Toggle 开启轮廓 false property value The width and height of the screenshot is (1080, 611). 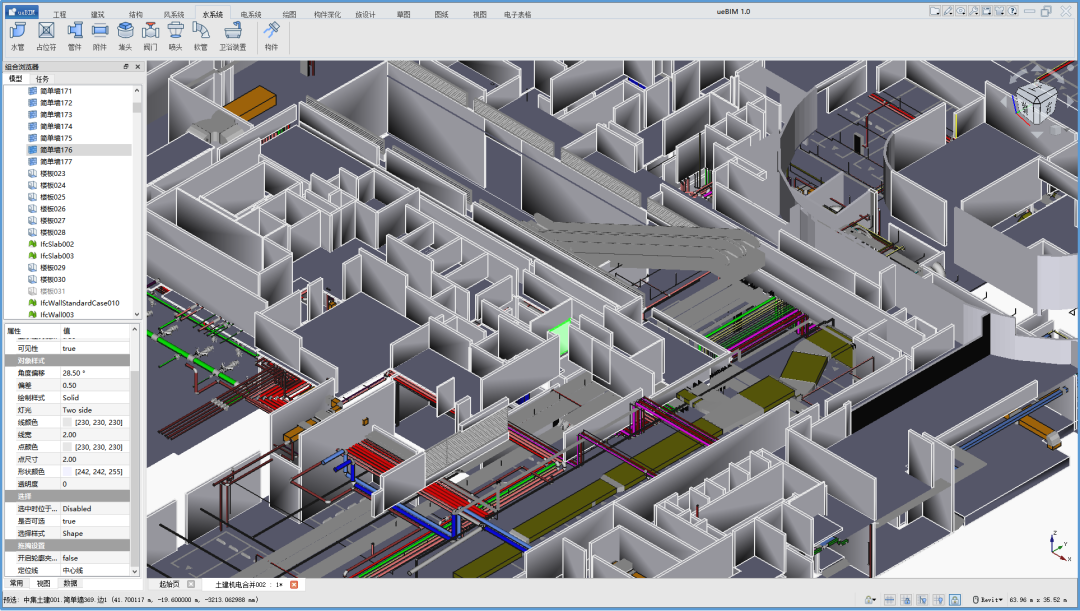(70, 558)
